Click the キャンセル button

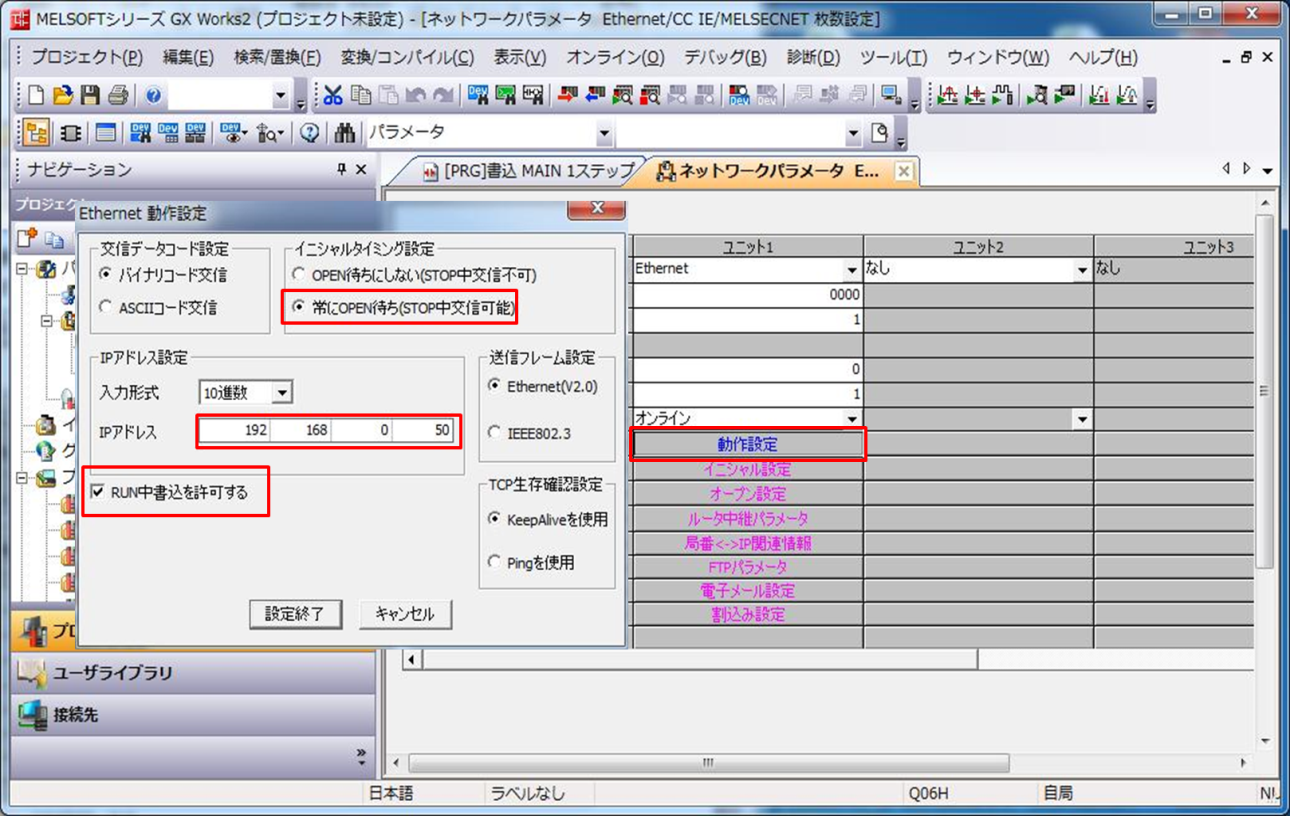(405, 614)
